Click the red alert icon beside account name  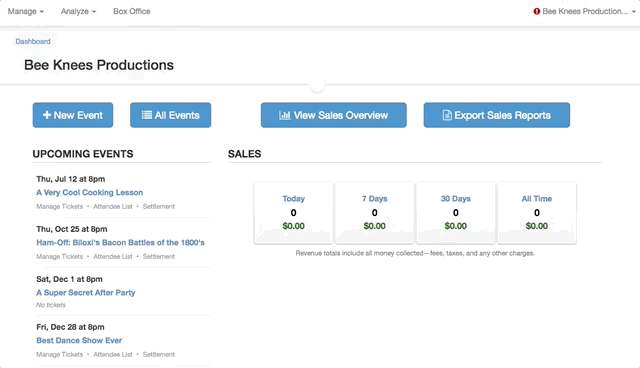point(537,11)
